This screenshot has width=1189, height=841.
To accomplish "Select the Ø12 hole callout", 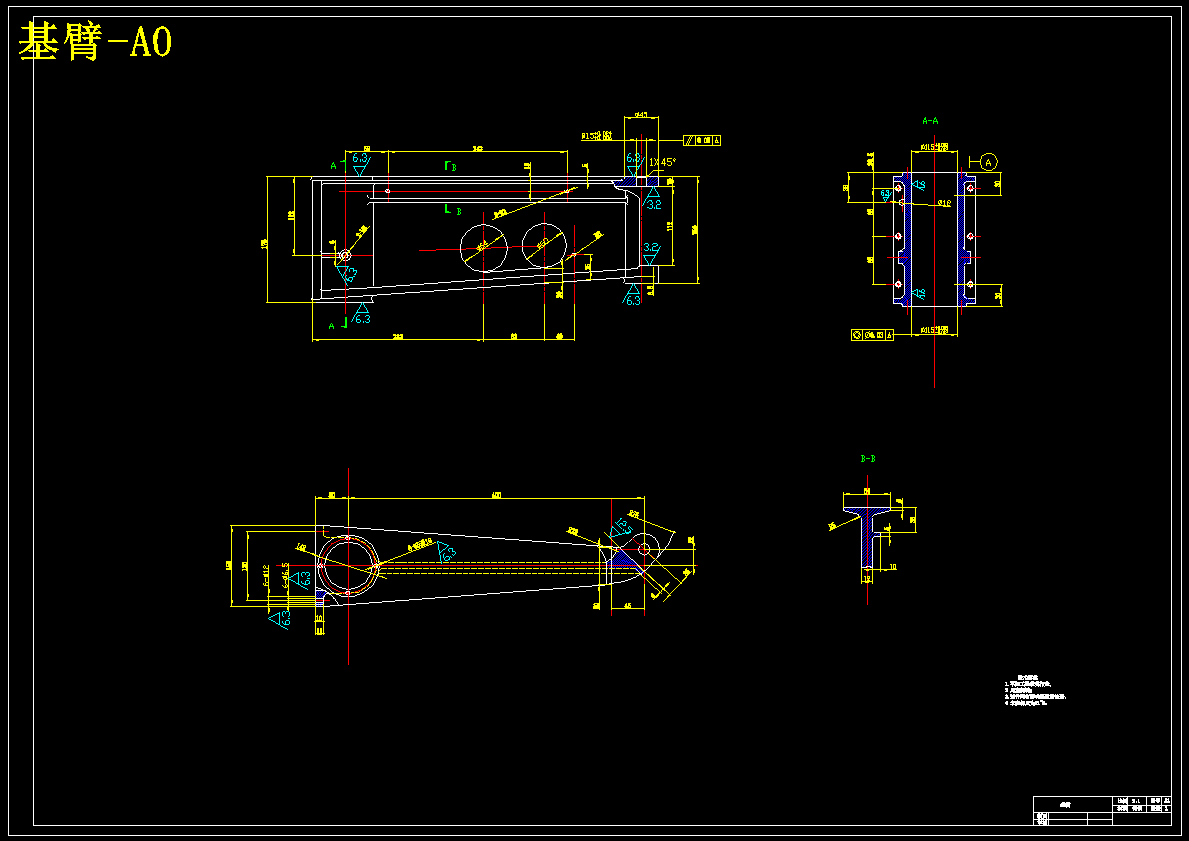I will click(x=945, y=203).
